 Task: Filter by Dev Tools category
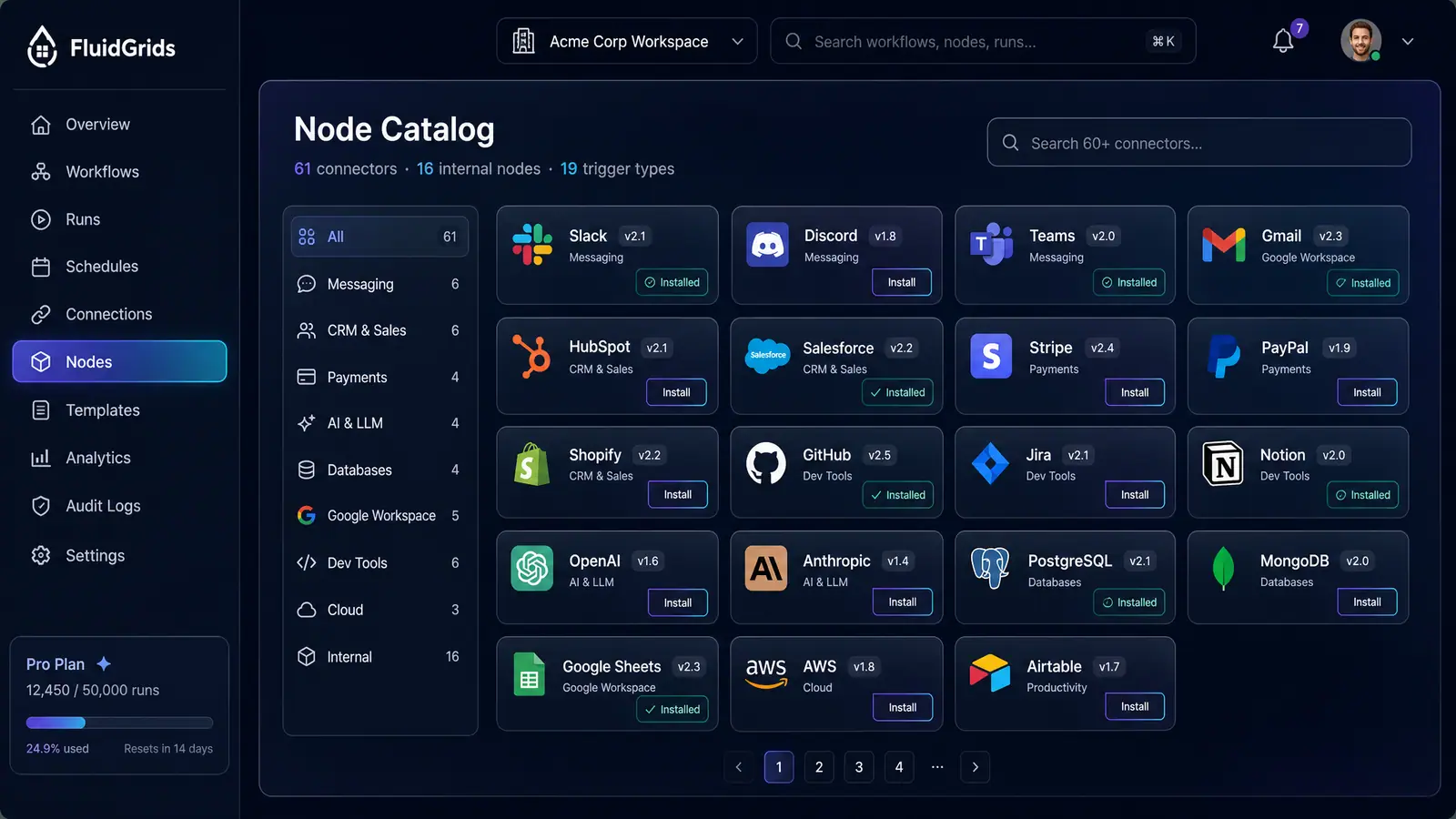point(379,562)
